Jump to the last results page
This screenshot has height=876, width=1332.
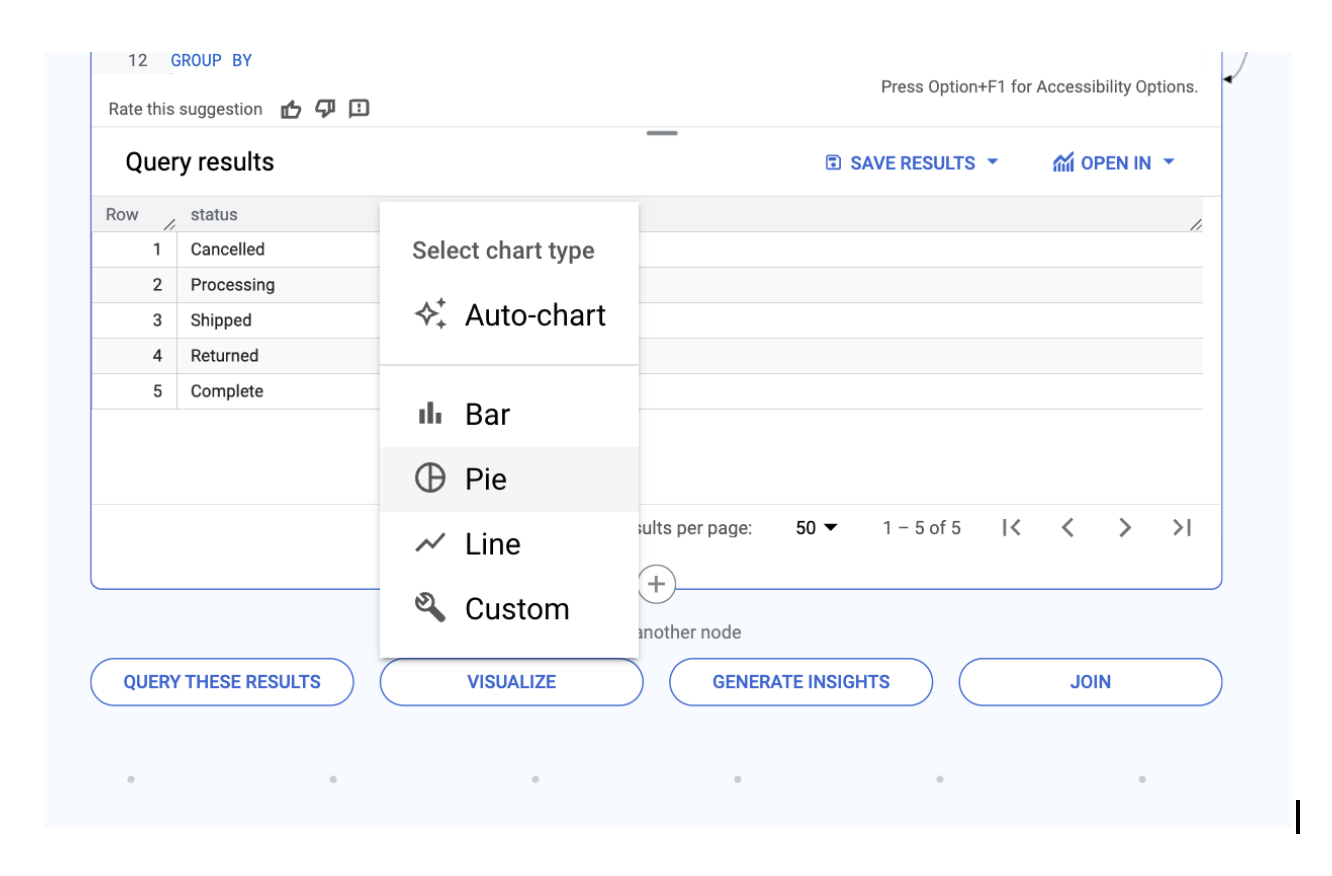(1182, 528)
